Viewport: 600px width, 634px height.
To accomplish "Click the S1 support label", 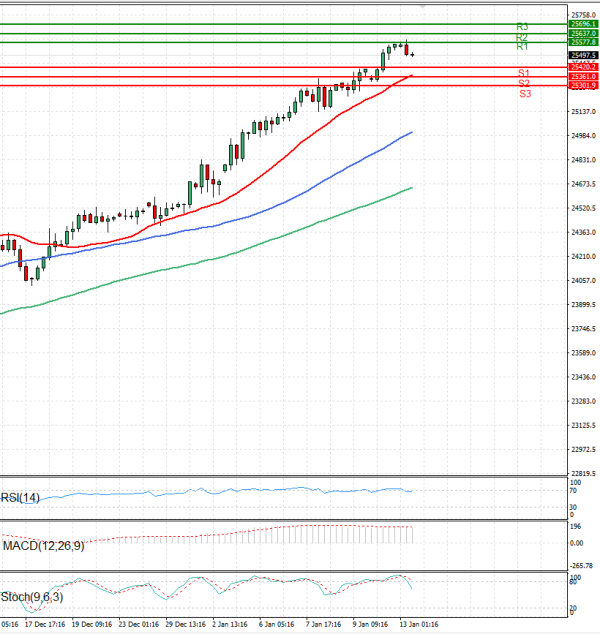I will pos(524,73).
